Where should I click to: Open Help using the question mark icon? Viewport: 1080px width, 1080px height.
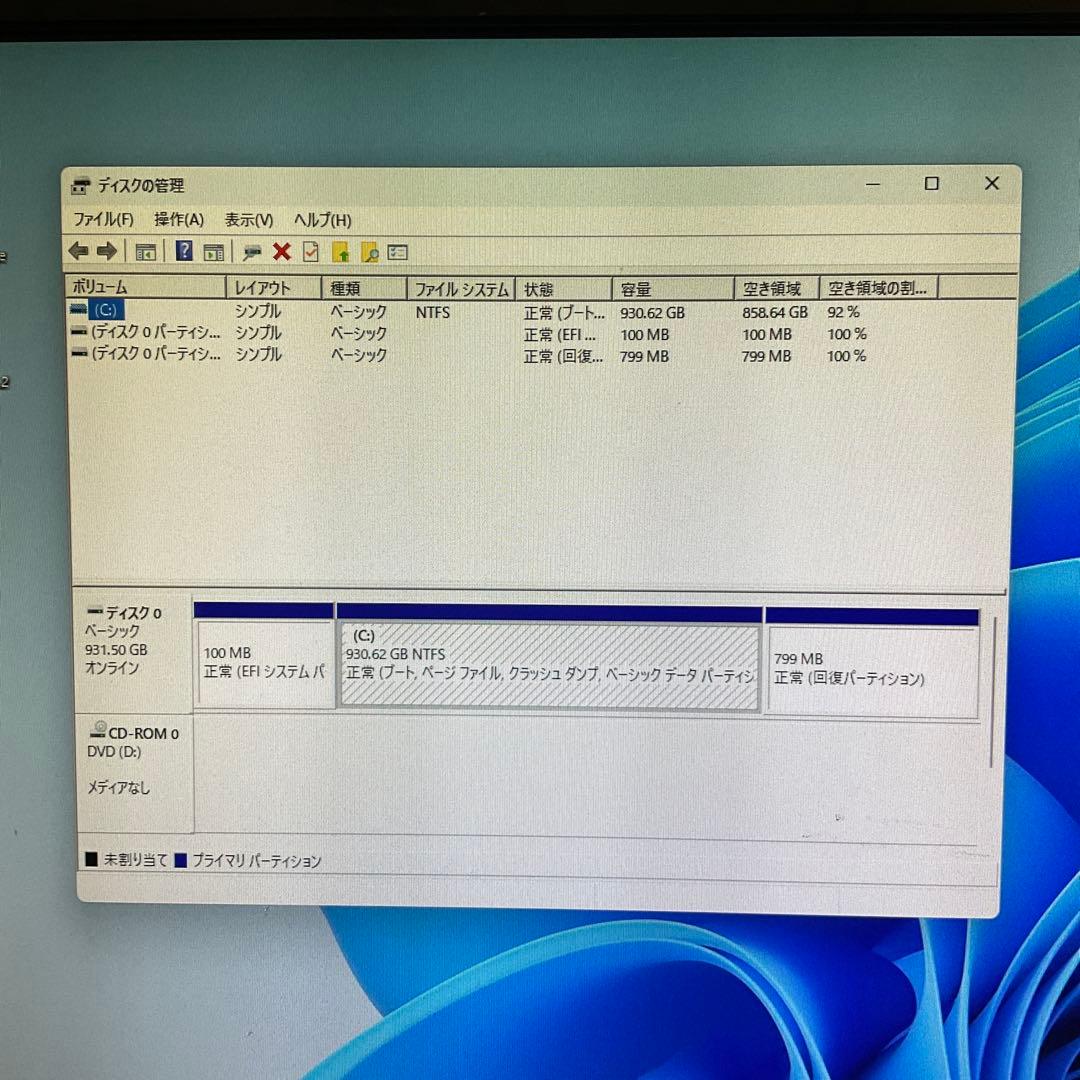pyautogui.click(x=184, y=251)
